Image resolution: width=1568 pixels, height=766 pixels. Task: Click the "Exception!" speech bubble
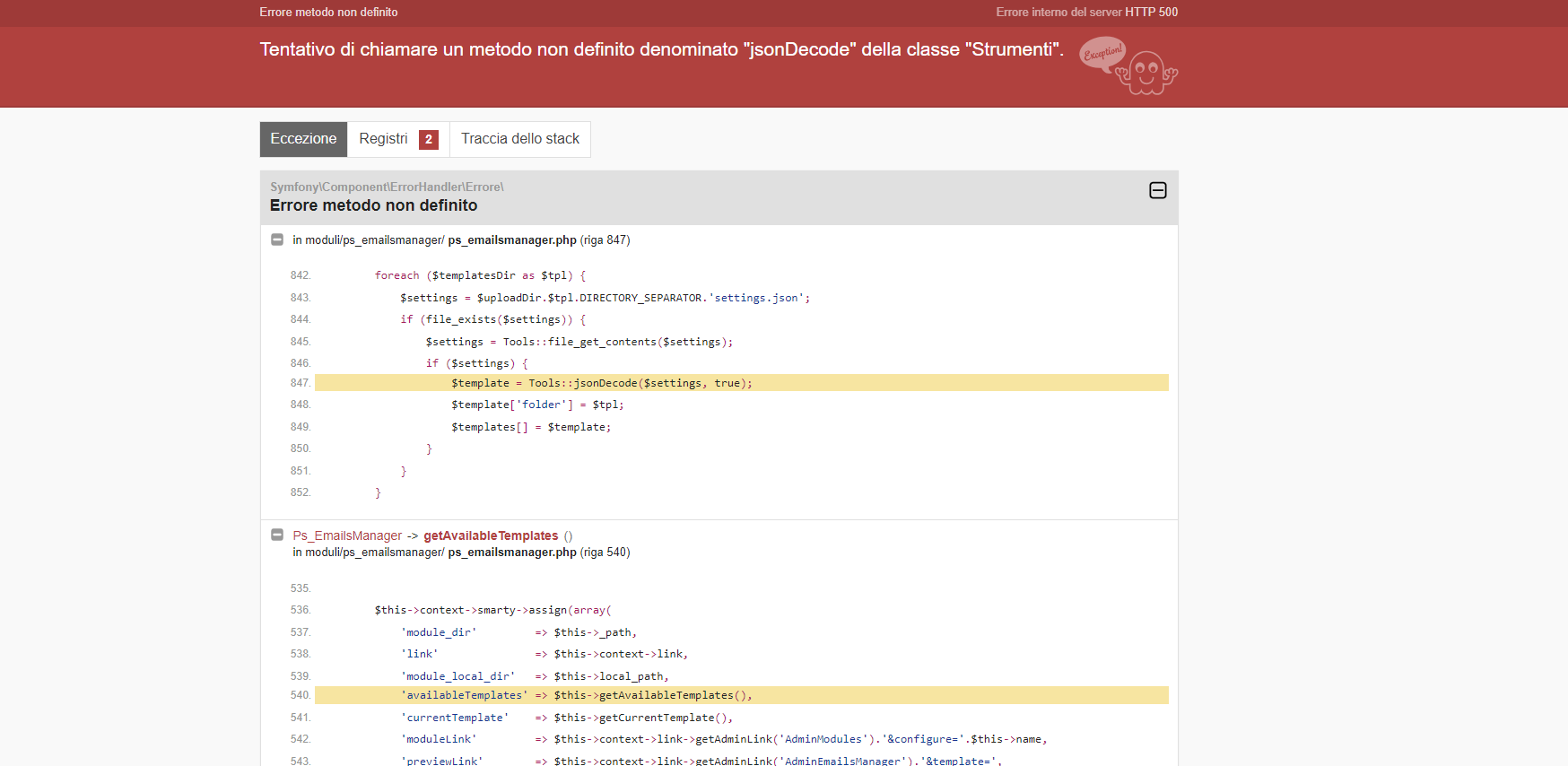click(1102, 53)
